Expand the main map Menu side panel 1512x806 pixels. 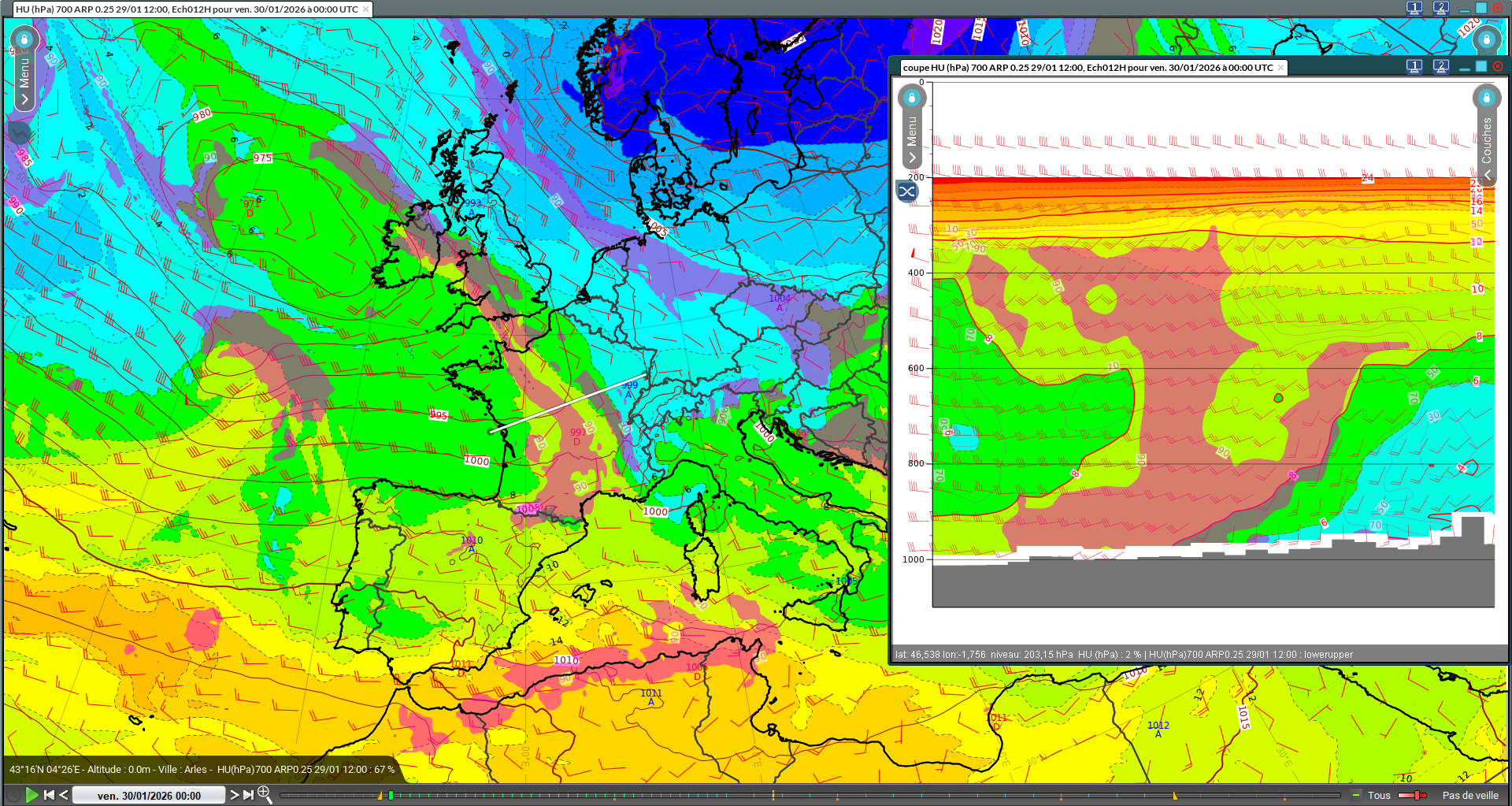pos(24,99)
